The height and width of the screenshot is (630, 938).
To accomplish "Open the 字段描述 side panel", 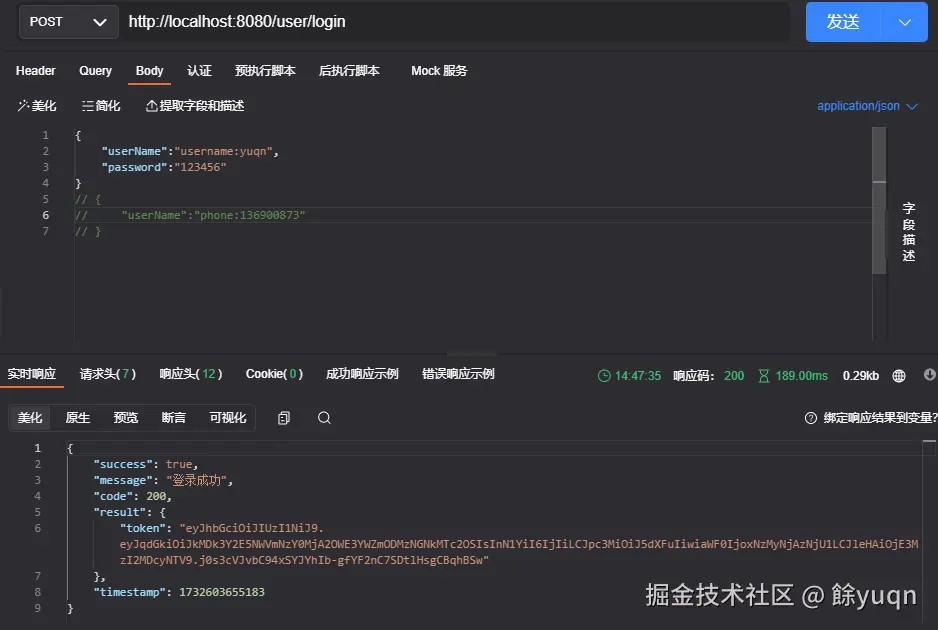I will tap(909, 232).
